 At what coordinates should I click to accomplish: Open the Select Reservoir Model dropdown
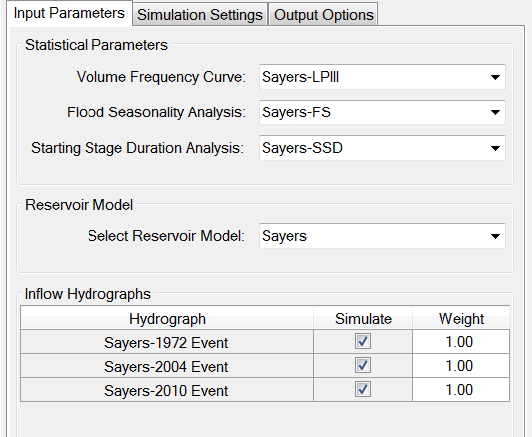382,236
